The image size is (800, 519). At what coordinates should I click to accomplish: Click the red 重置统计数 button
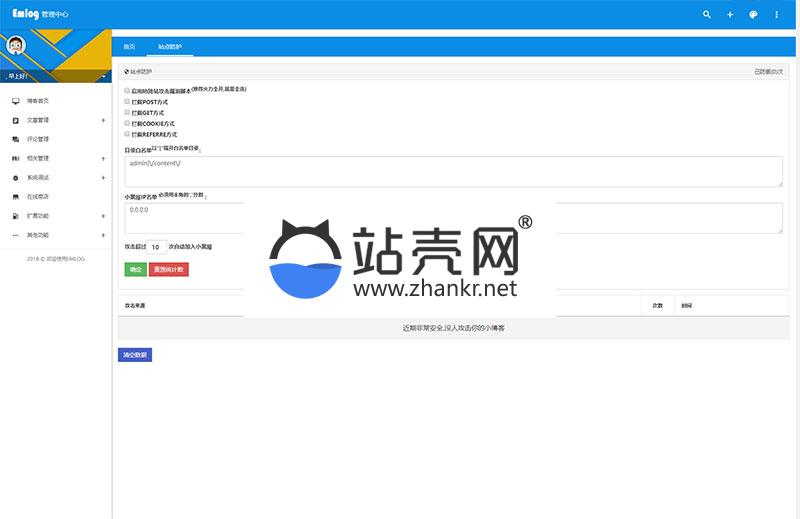click(168, 269)
